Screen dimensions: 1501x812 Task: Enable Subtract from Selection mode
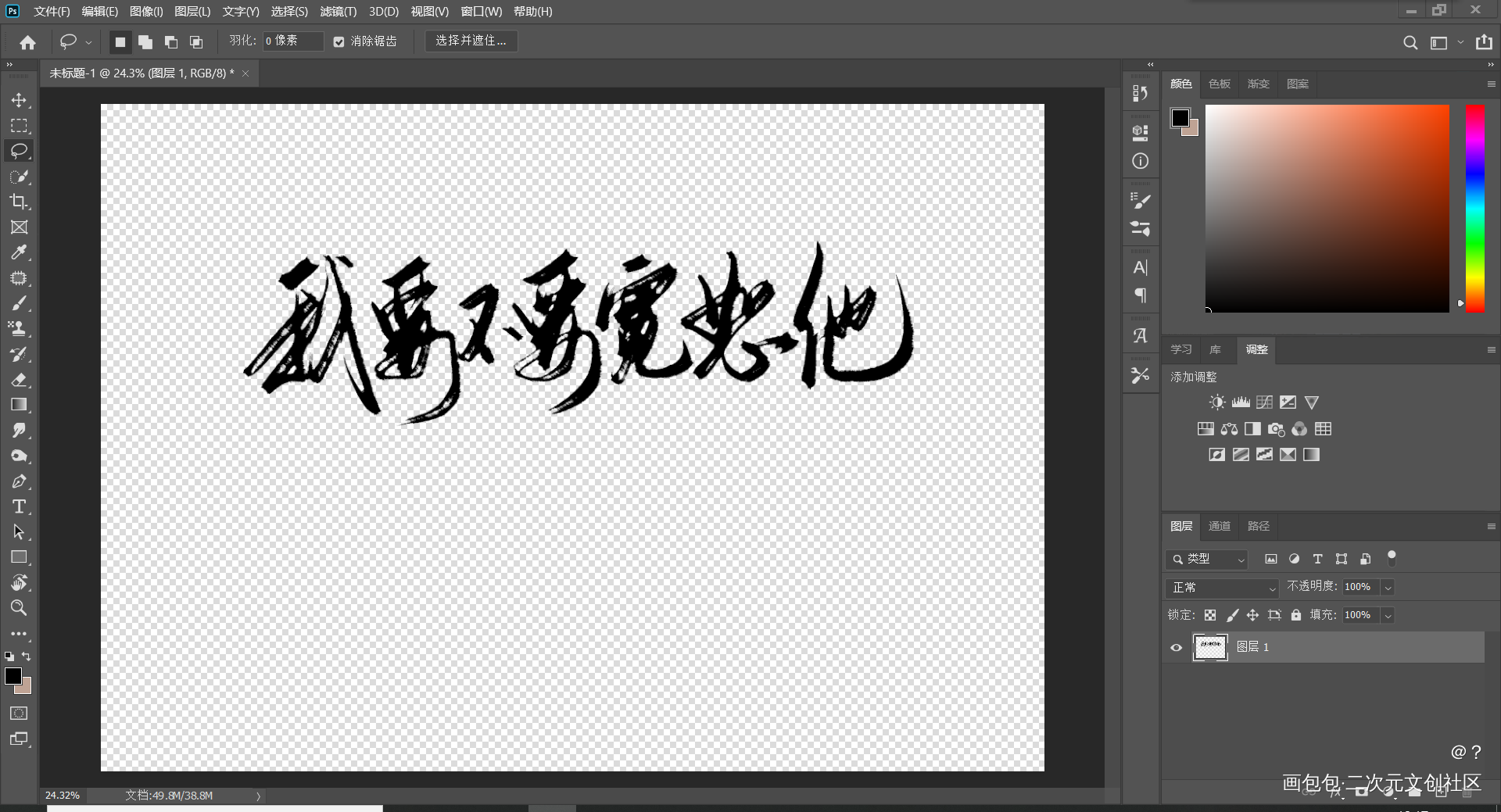tap(170, 42)
